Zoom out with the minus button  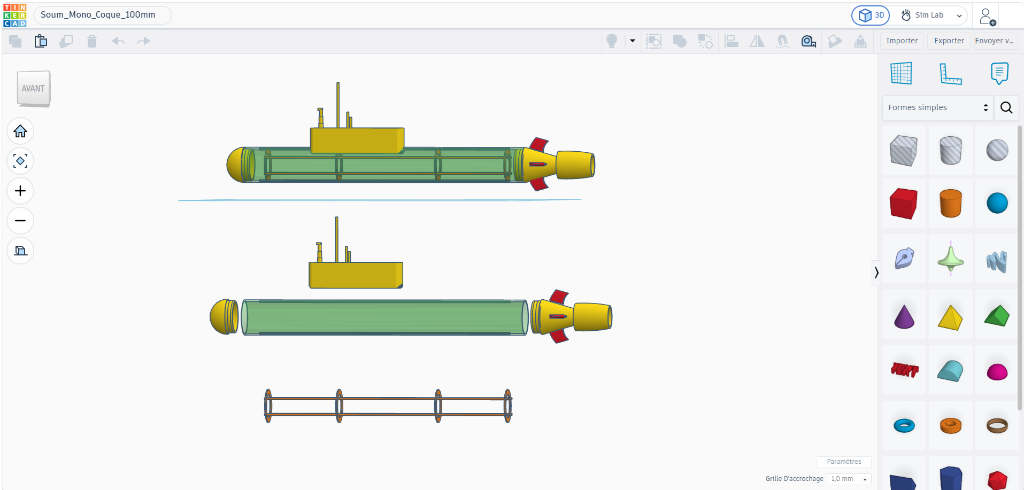[20, 220]
